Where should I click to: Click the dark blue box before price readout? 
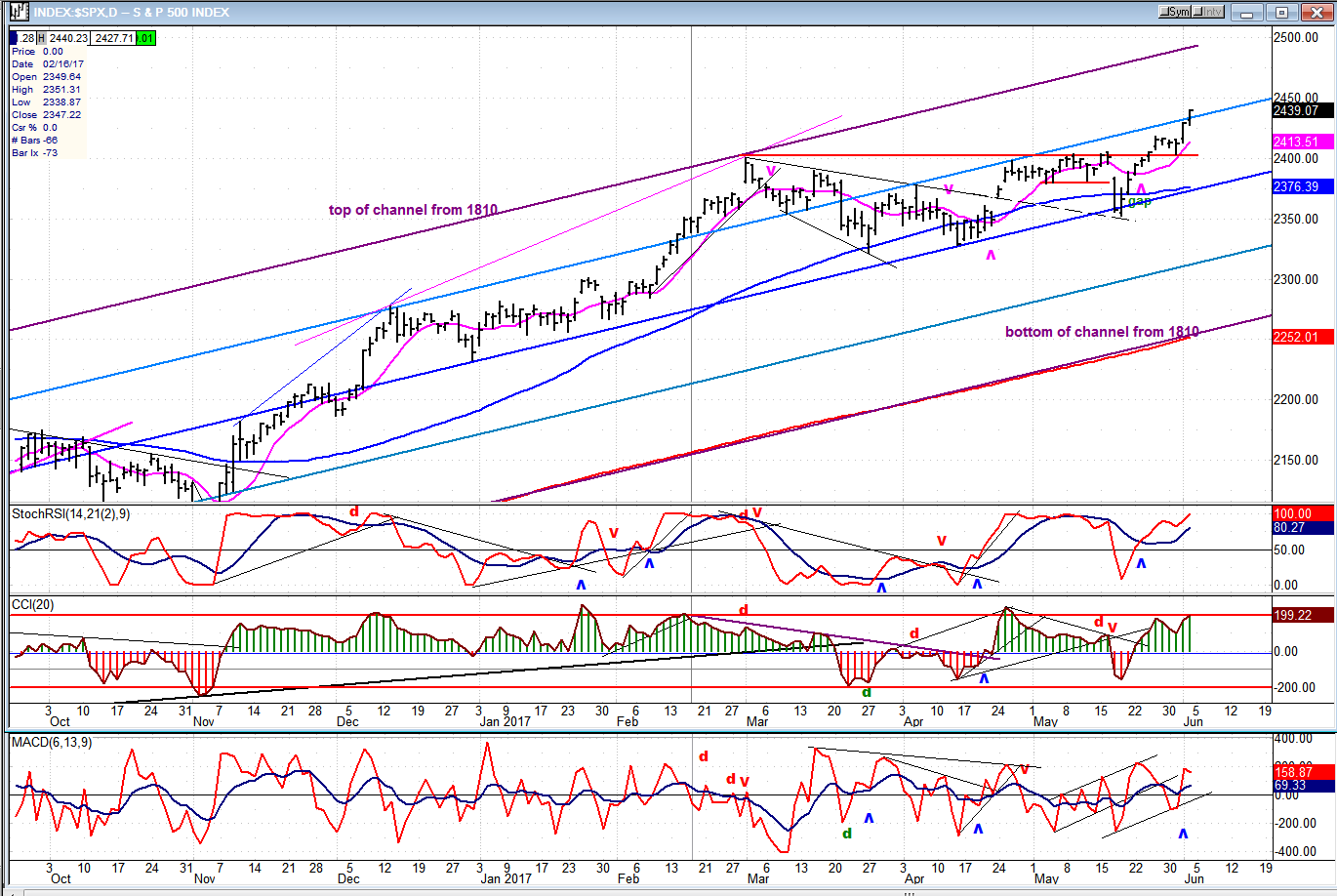14,38
